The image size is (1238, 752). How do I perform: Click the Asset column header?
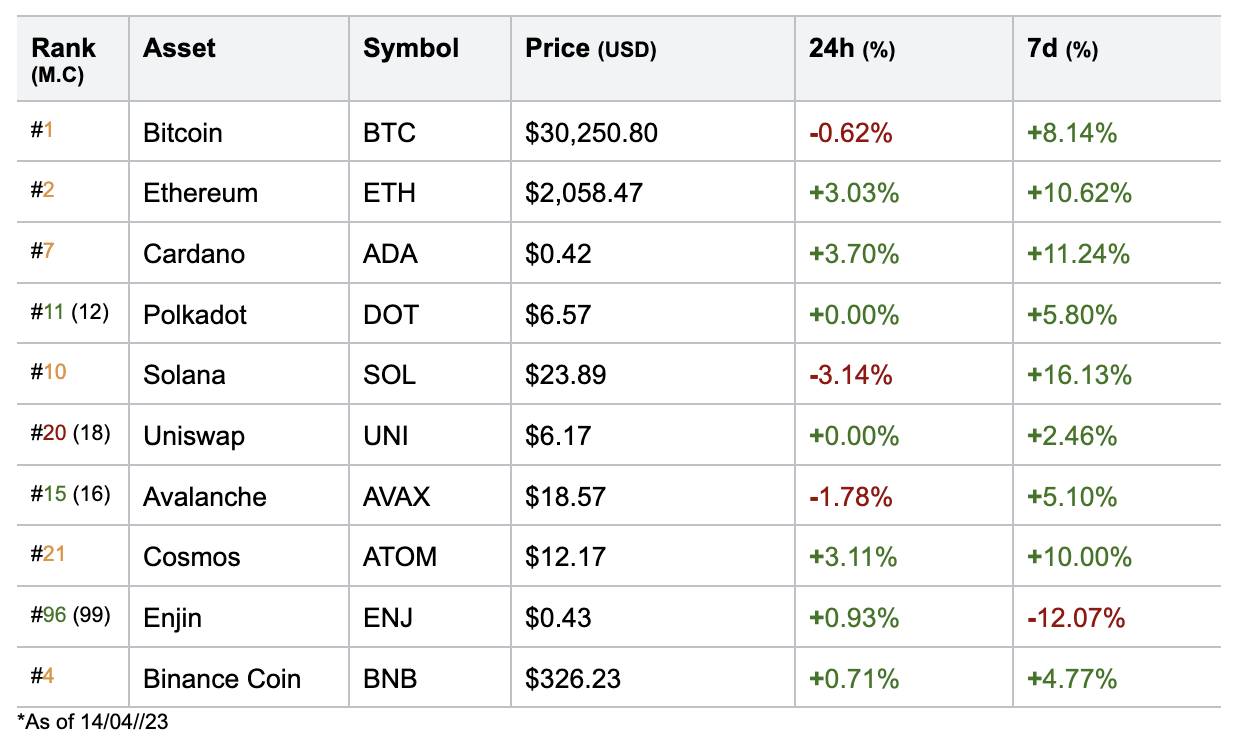coord(180,48)
